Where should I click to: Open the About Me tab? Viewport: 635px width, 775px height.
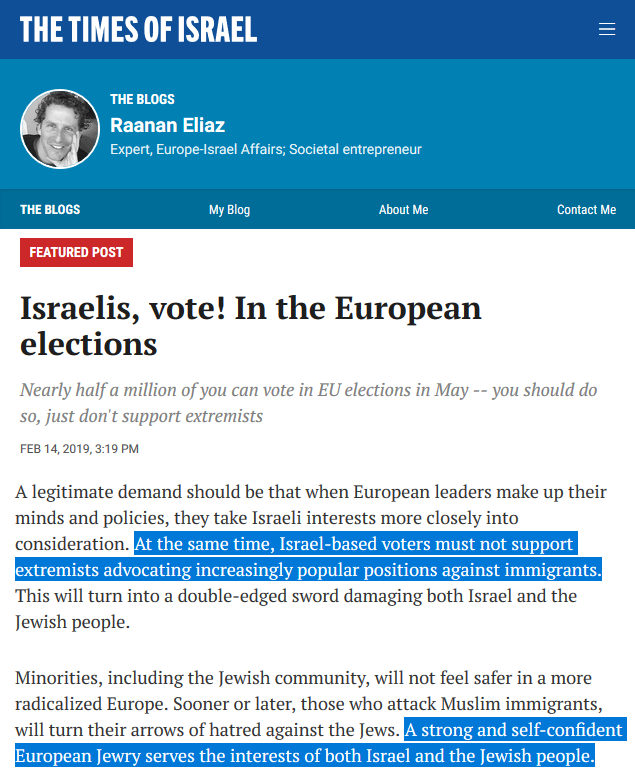403,210
